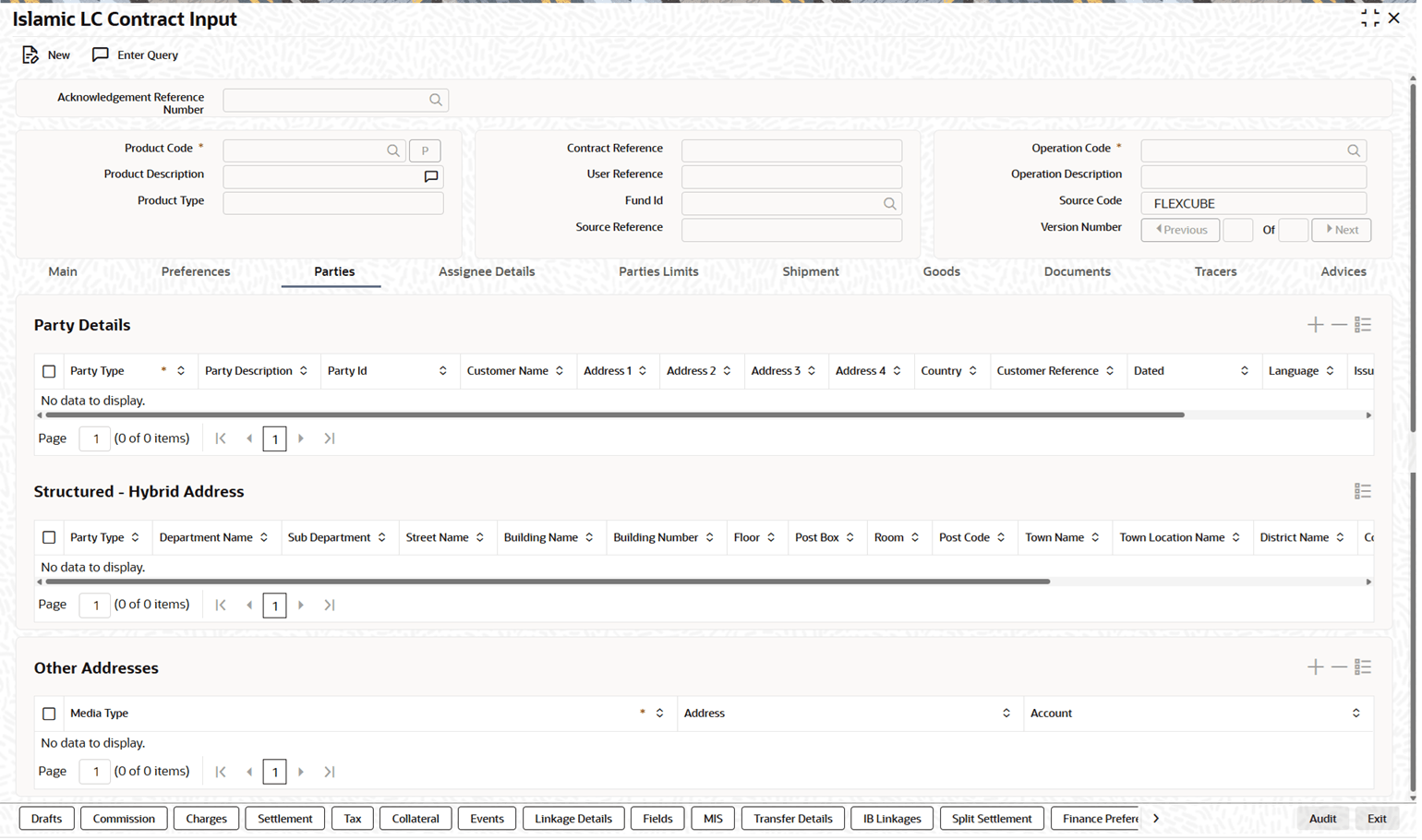Remove a row from Party Details

(x=1339, y=325)
